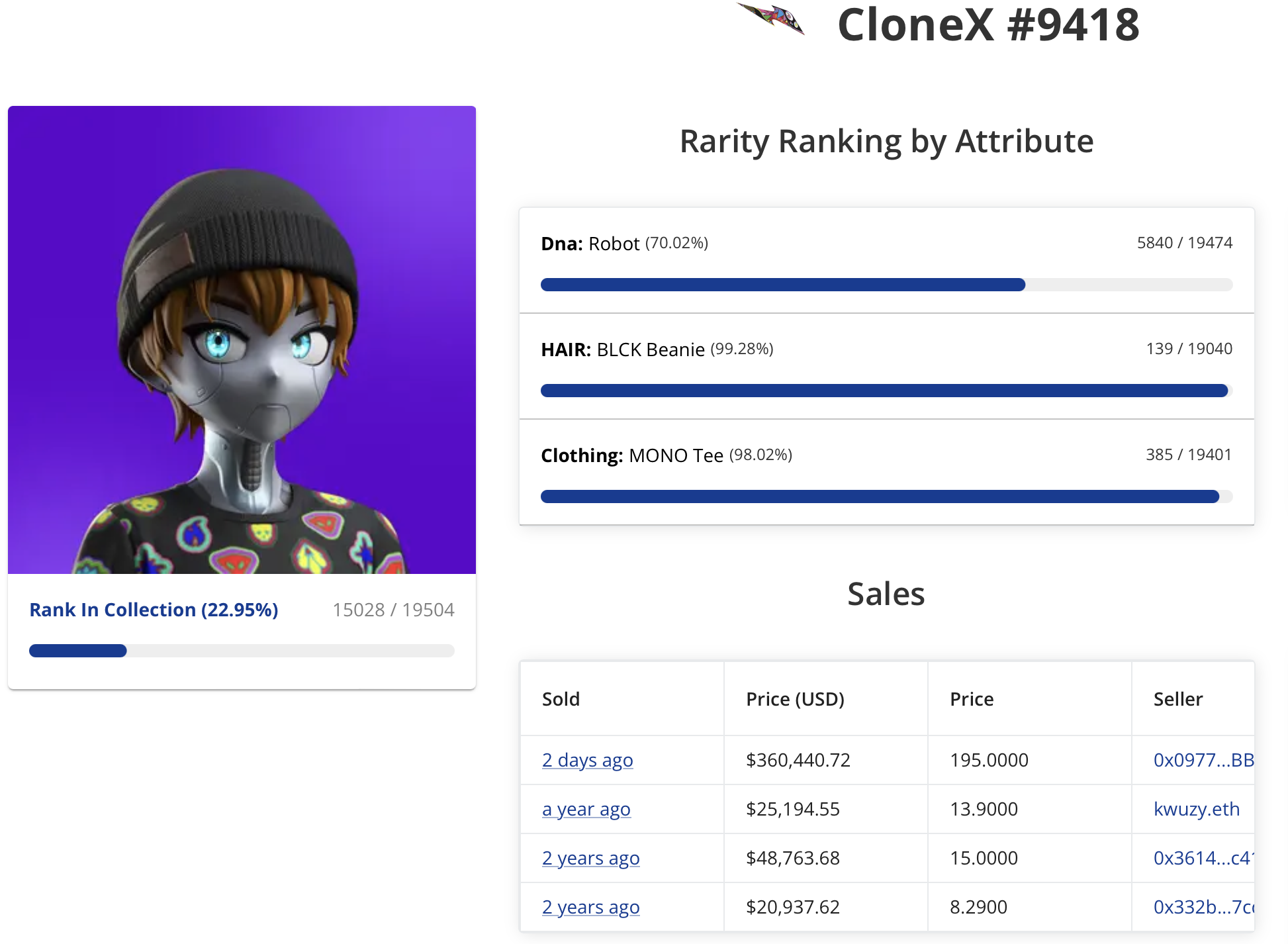Image resolution: width=1288 pixels, height=944 pixels.
Task: Click the Price (USD) column header
Action: pyautogui.click(x=795, y=699)
